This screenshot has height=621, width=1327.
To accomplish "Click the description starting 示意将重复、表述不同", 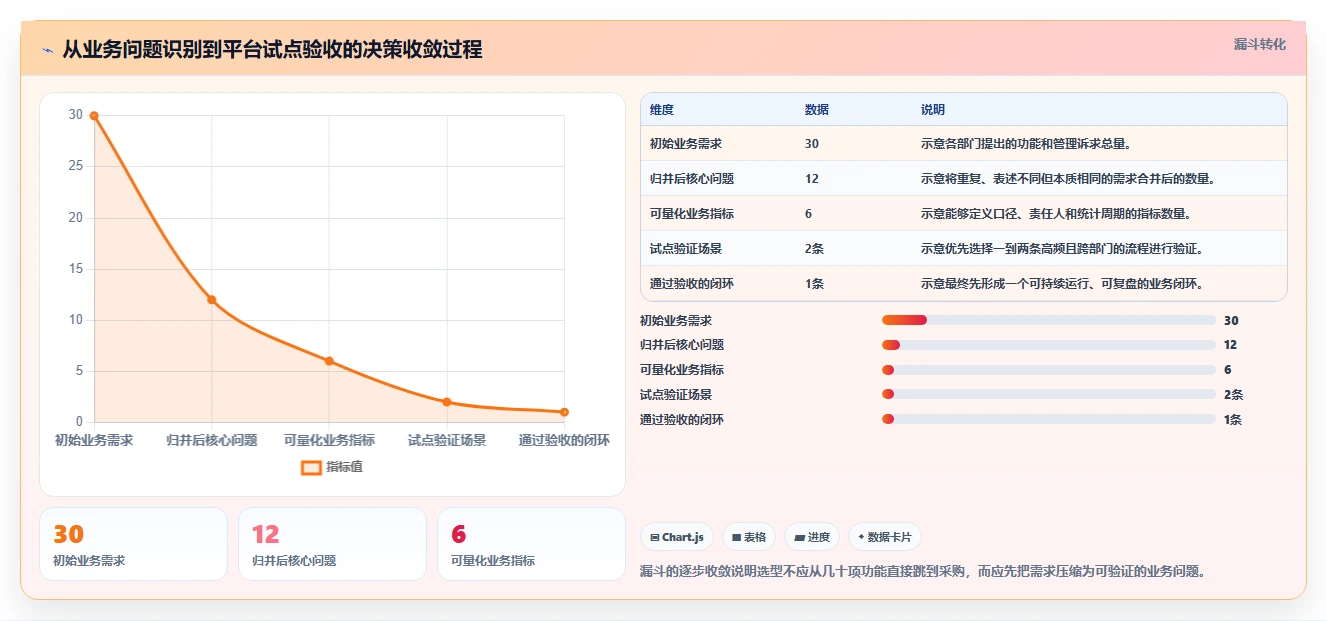I will tap(1067, 179).
